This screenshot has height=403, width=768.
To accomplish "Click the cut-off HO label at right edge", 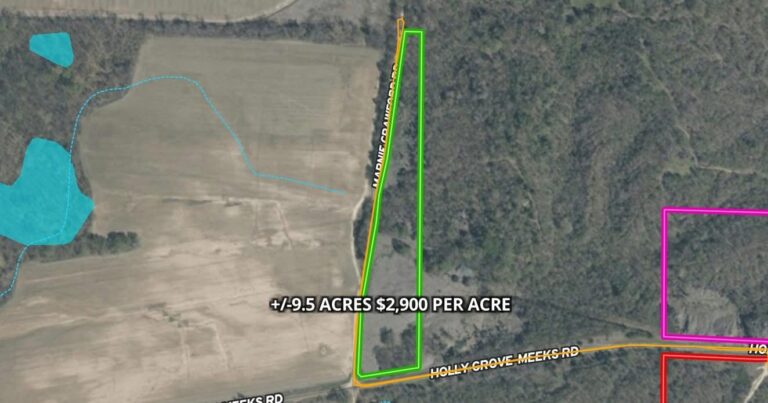I will pos(758,349).
